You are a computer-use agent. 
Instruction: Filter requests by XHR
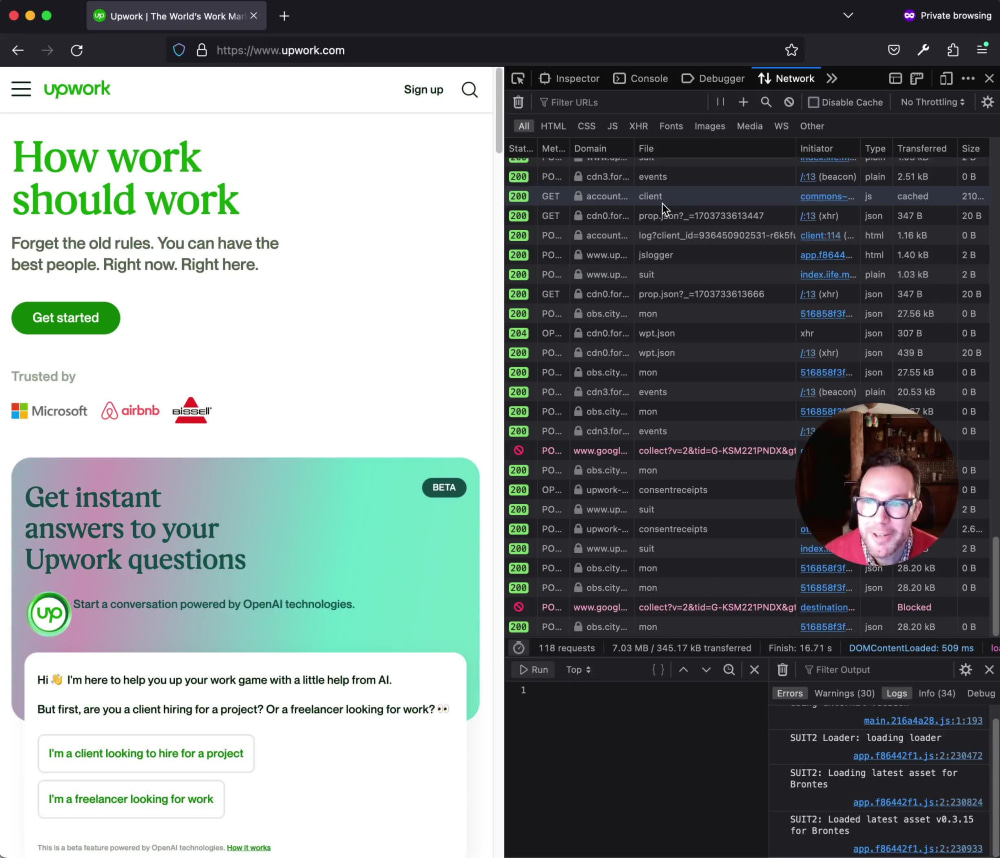pyautogui.click(x=638, y=126)
